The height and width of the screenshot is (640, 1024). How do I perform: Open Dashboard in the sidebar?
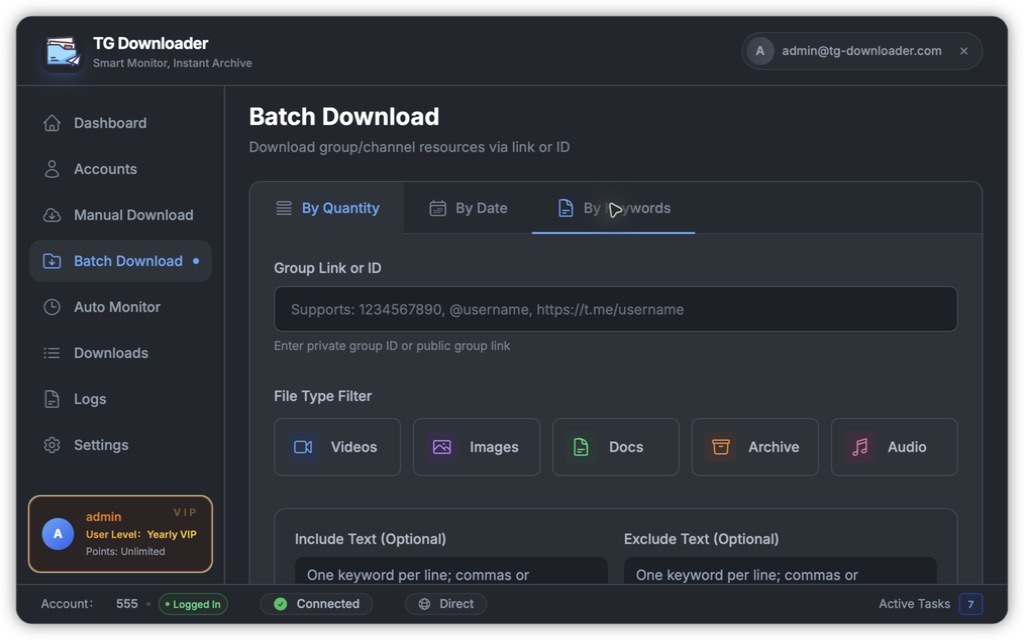pyautogui.click(x=120, y=123)
